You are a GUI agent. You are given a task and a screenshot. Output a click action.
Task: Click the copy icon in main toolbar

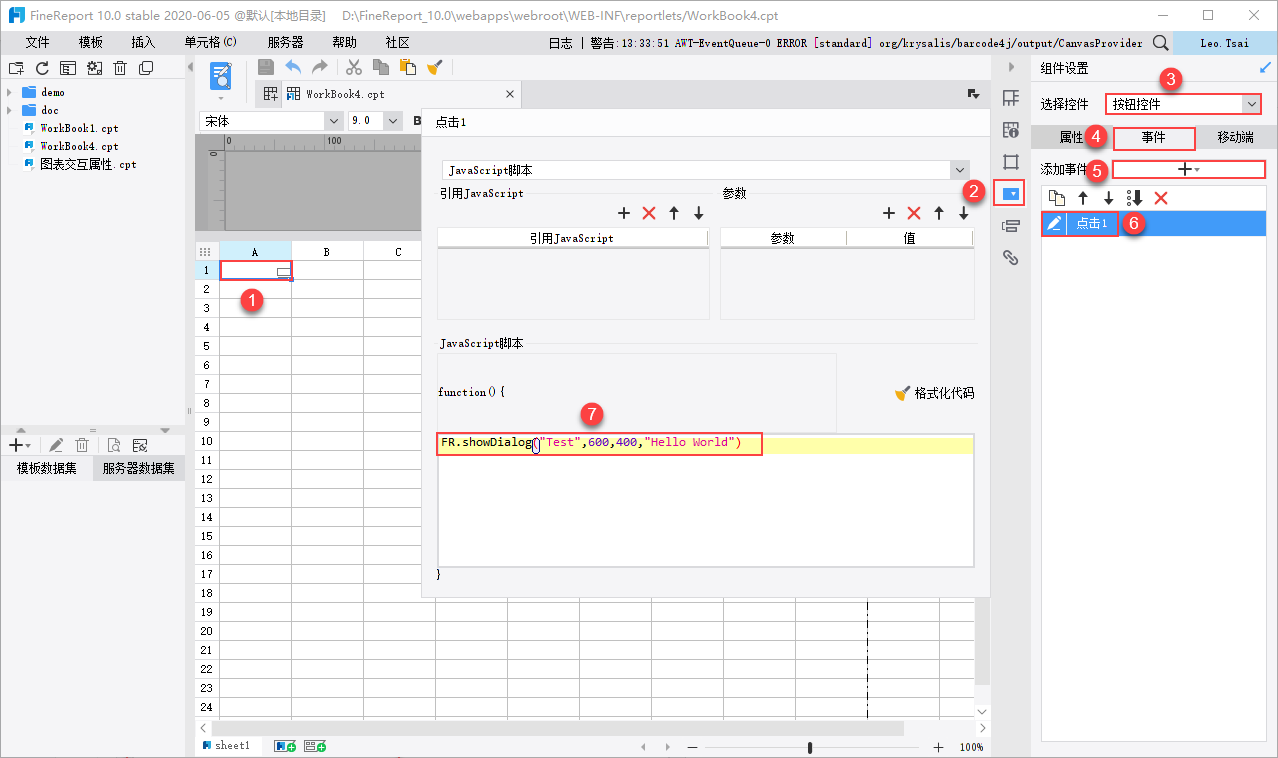click(381, 67)
